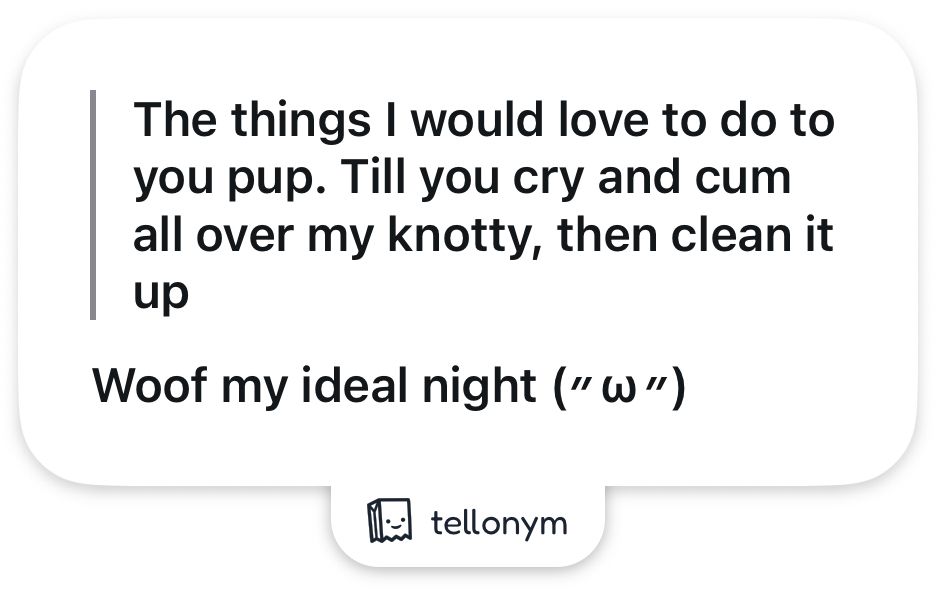Image resolution: width=936 pixels, height=612 pixels.
Task: Click the kaomoji face in the reply
Action: pyautogui.click(x=620, y=388)
